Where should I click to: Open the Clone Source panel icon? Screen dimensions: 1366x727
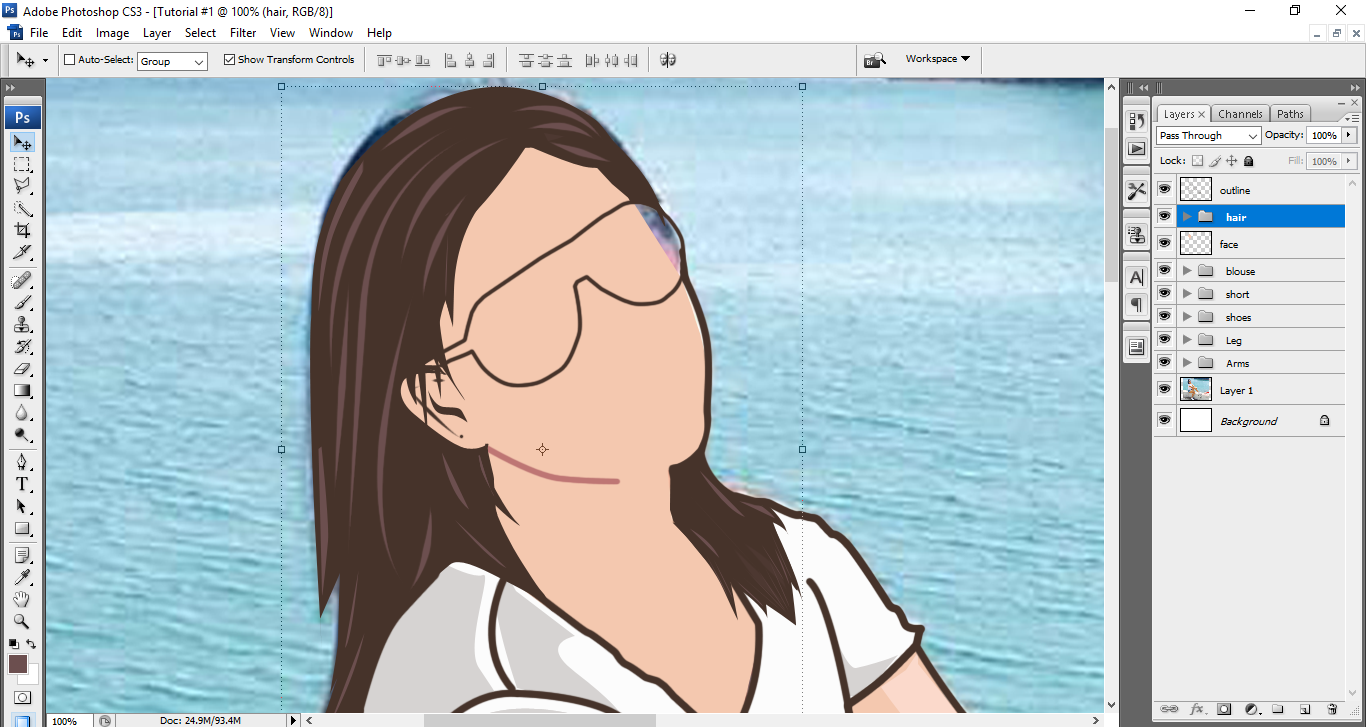coord(1137,235)
